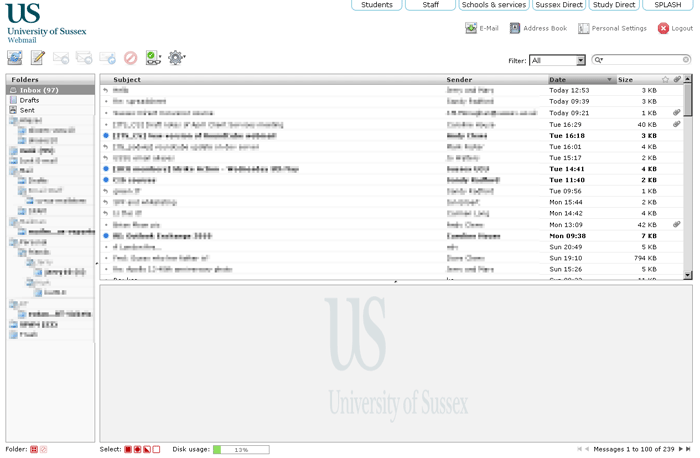Open the Schools & services tab
This screenshot has width=700, height=458.
(x=494, y=5)
